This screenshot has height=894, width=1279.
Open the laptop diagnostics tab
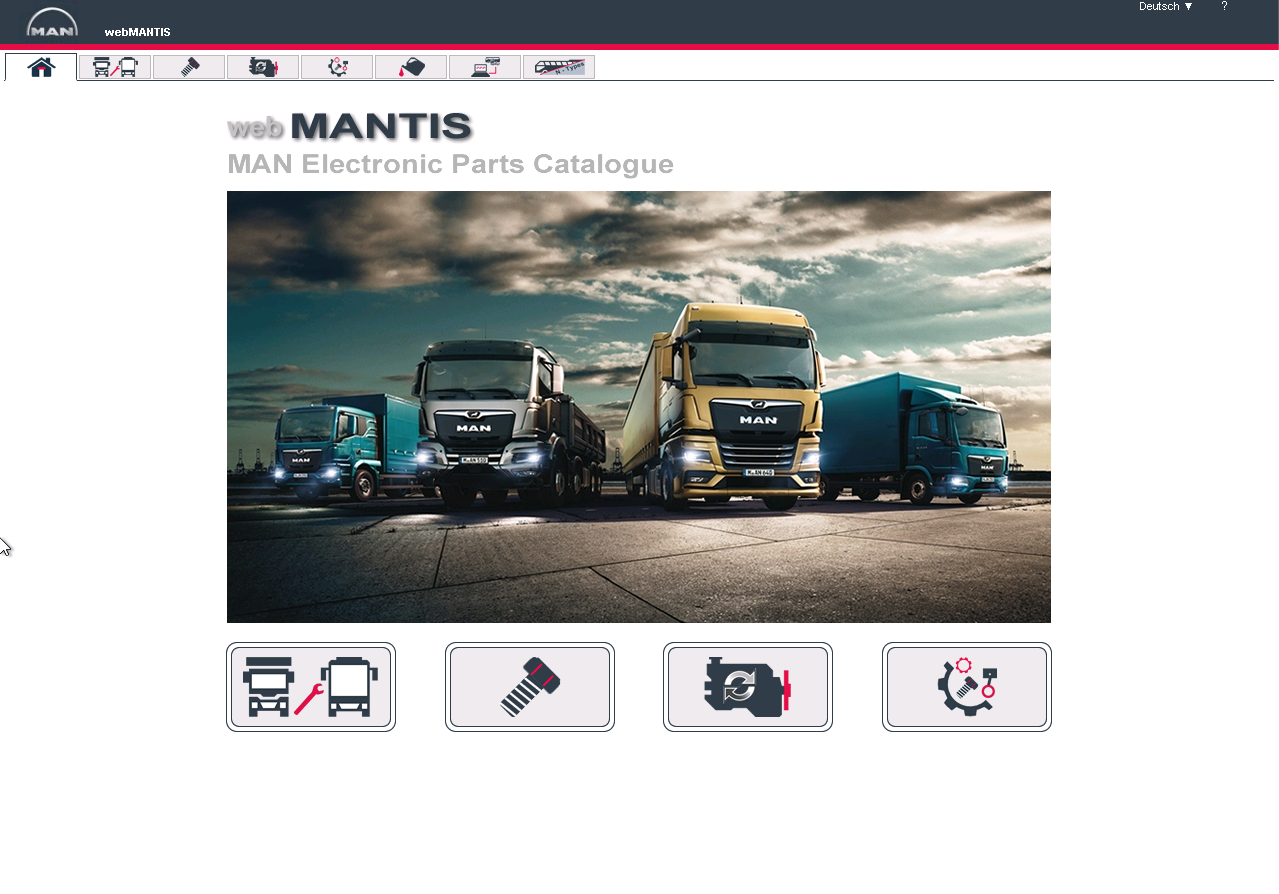pos(485,67)
